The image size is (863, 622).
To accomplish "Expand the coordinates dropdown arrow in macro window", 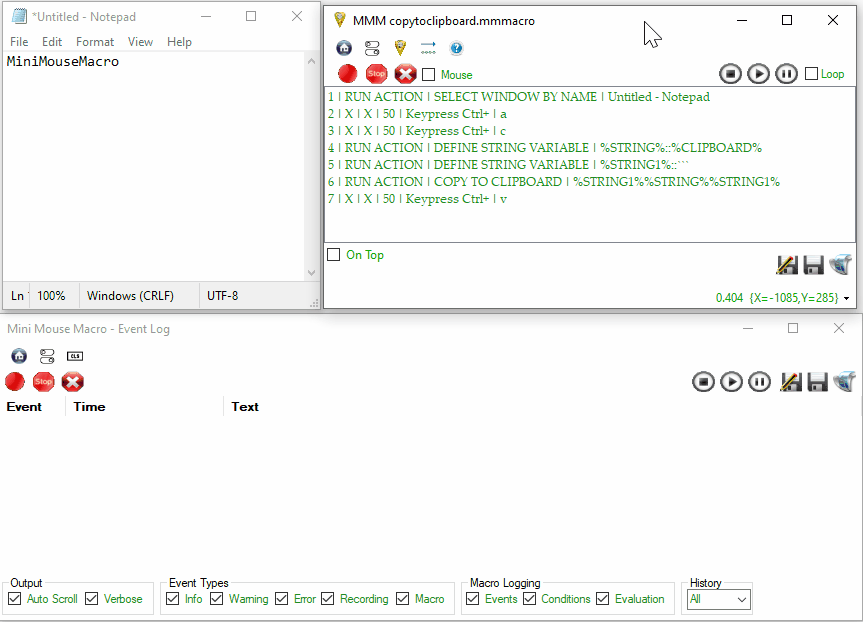I will (x=847, y=298).
